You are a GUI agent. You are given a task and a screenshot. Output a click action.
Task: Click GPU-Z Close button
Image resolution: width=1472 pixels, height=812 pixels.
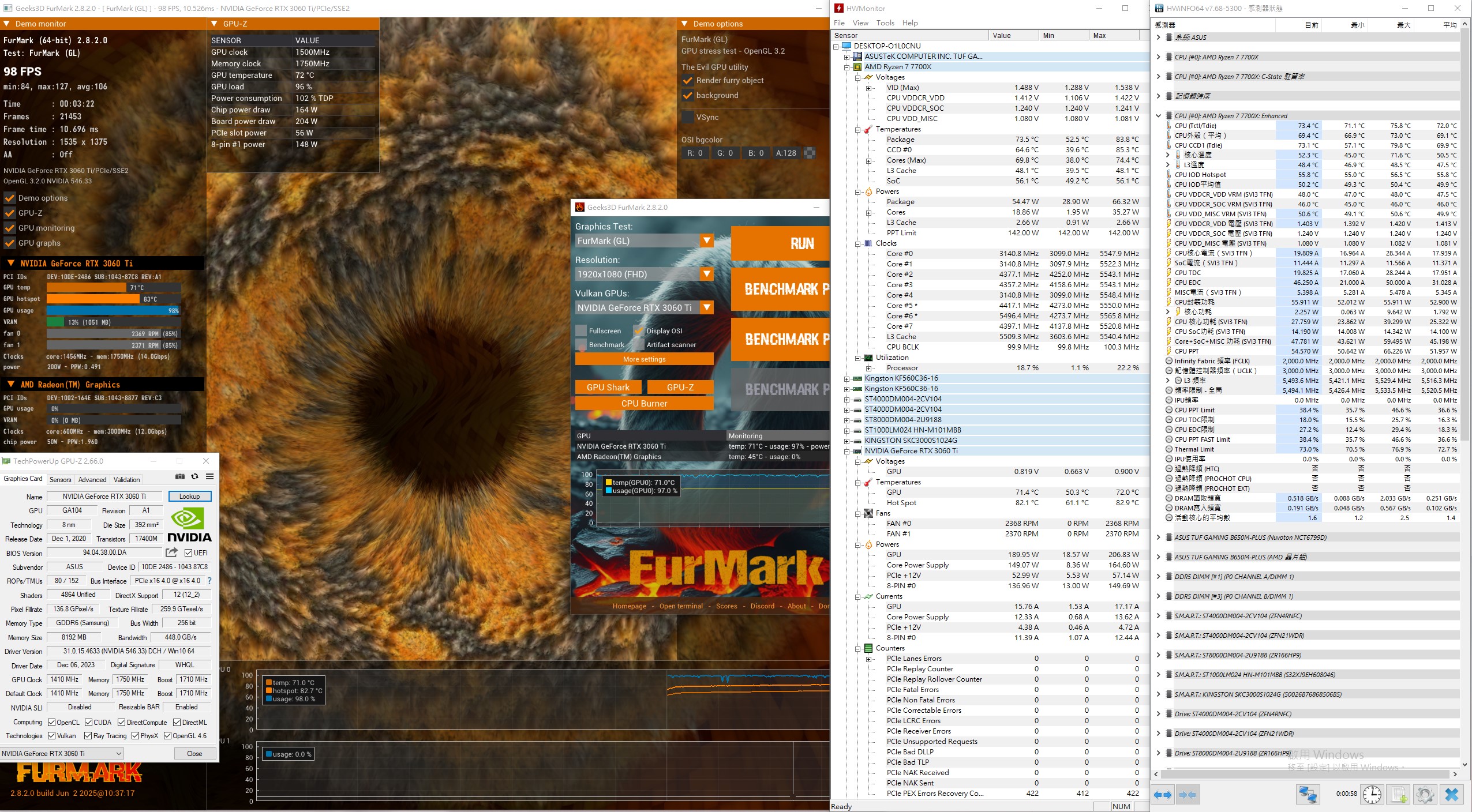tap(194, 753)
